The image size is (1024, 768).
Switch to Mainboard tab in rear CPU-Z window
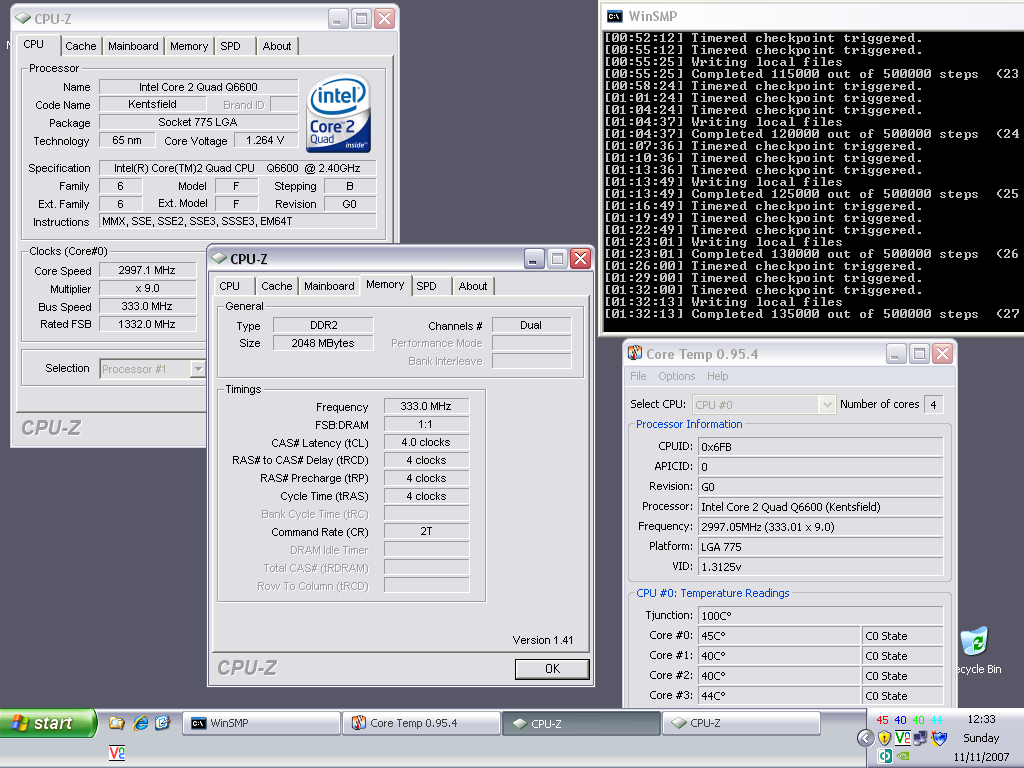coord(133,46)
